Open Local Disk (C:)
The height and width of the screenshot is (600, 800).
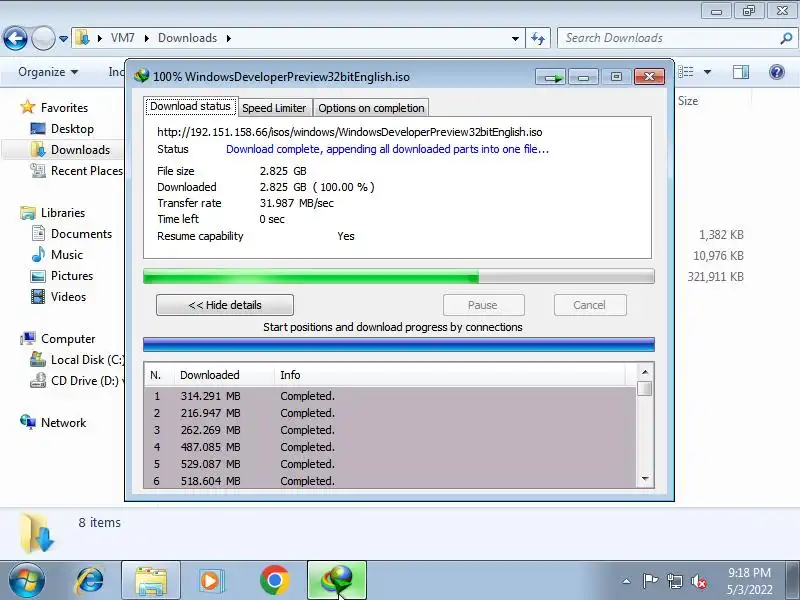tap(87, 360)
